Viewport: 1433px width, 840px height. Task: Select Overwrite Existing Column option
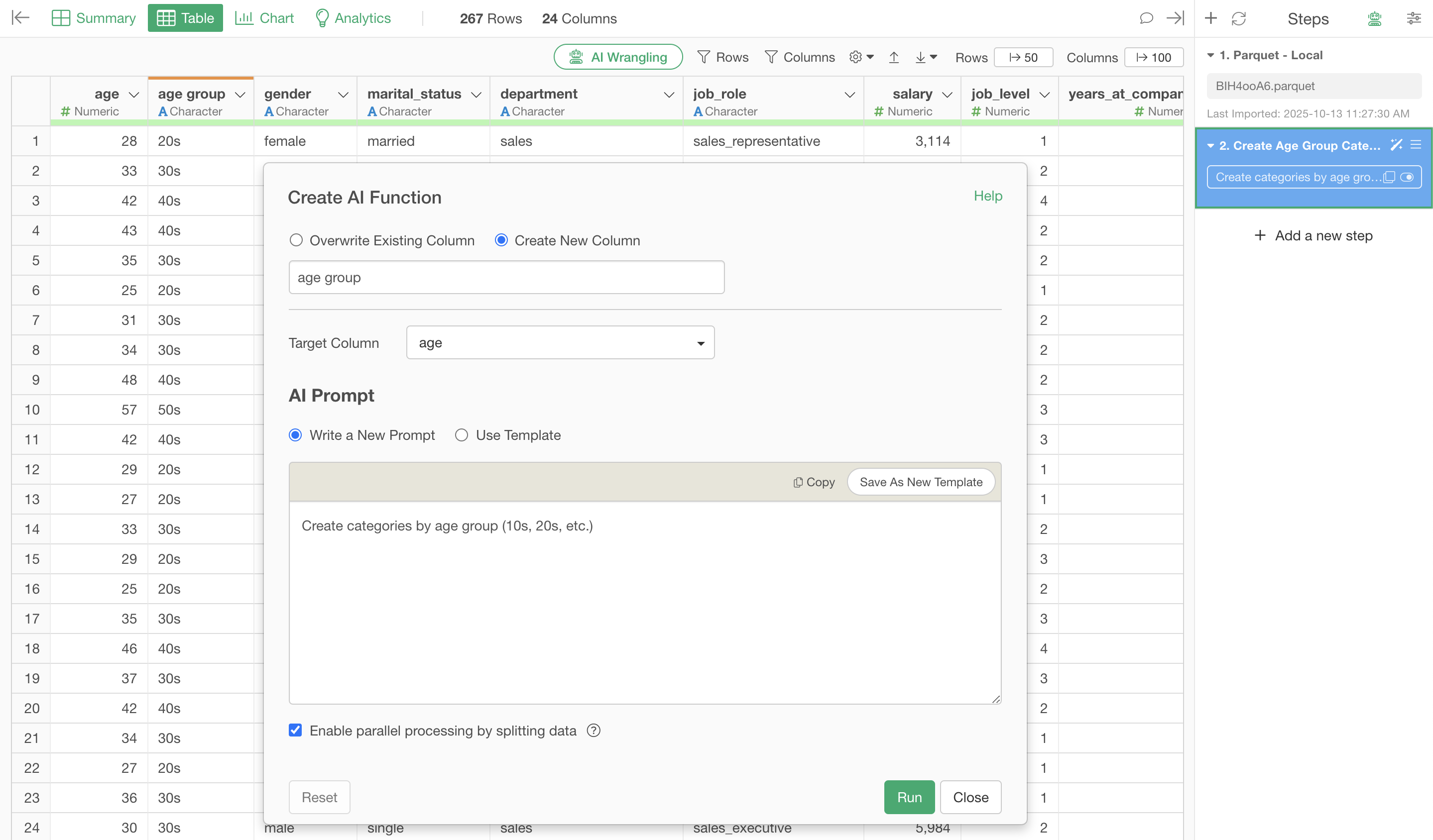[x=296, y=240]
